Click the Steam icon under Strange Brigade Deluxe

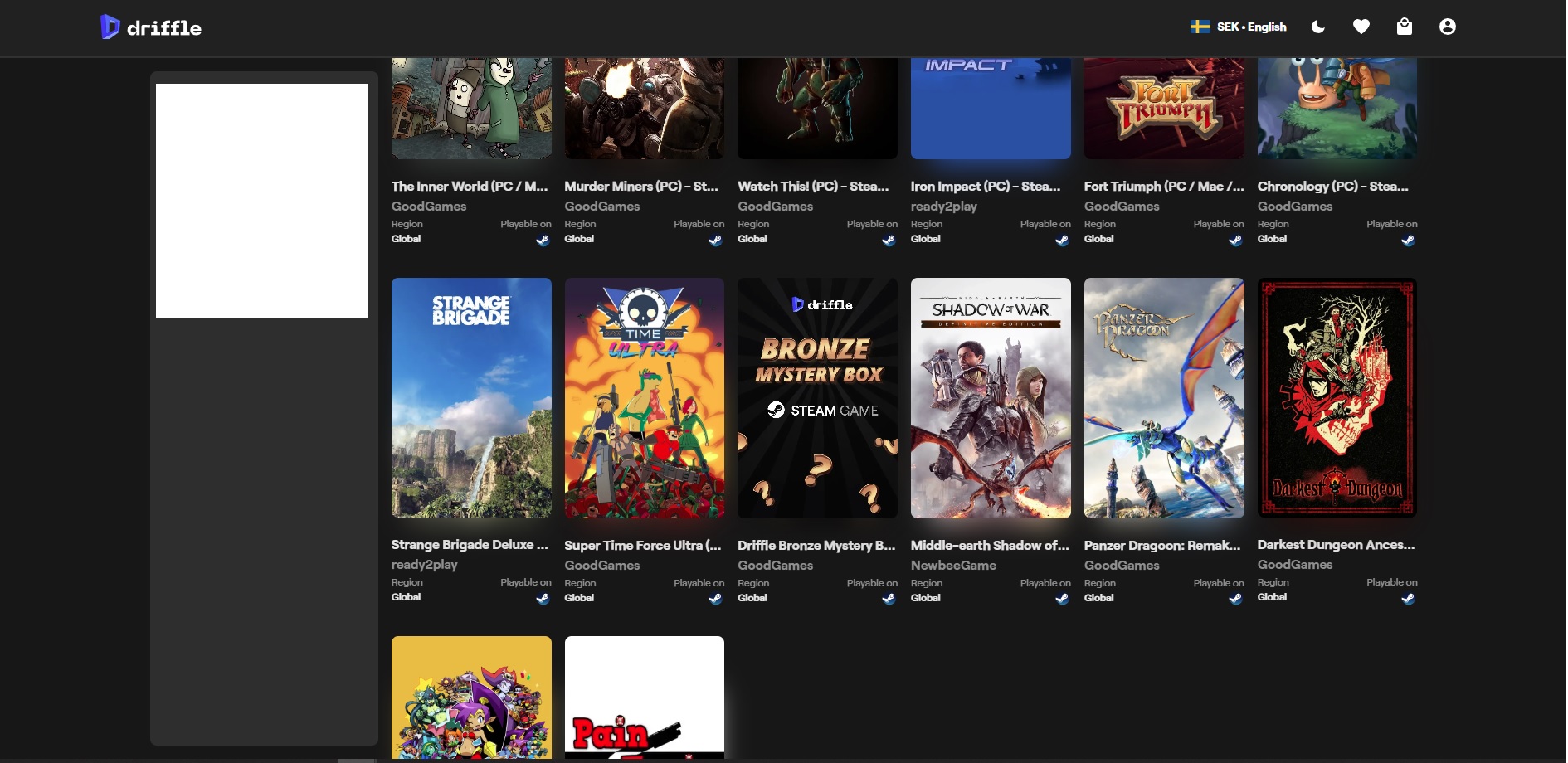[543, 599]
